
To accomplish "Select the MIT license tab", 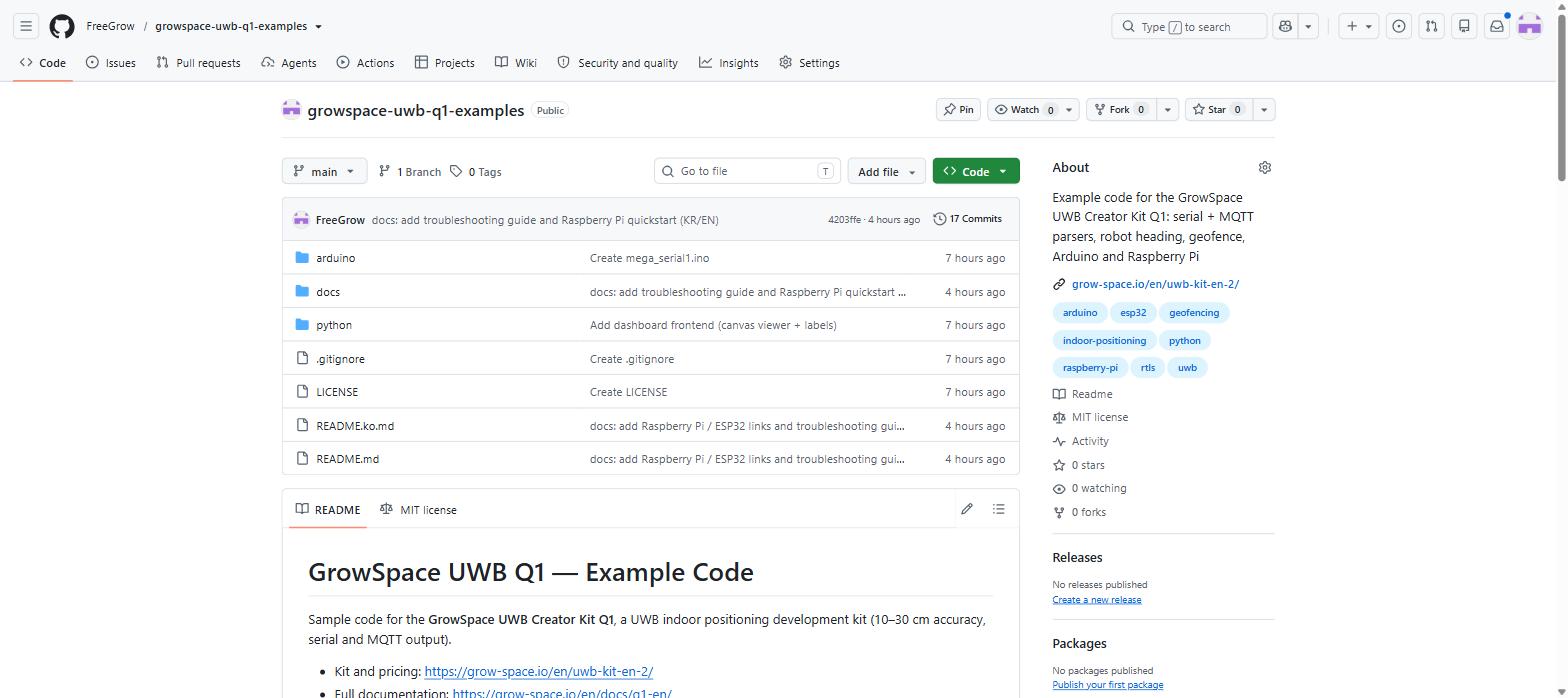I will pyautogui.click(x=418, y=509).
